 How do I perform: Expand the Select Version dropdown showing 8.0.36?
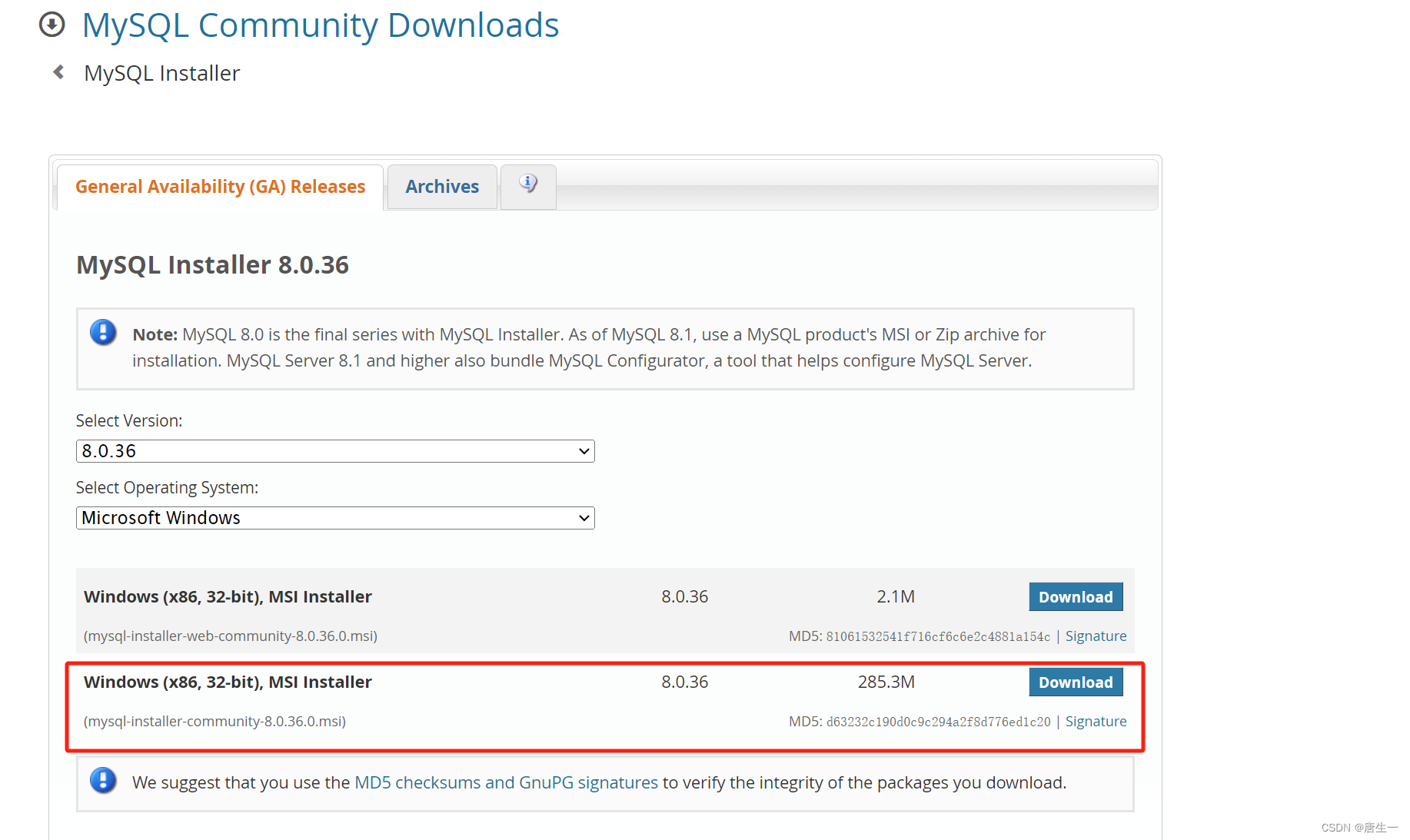[335, 451]
